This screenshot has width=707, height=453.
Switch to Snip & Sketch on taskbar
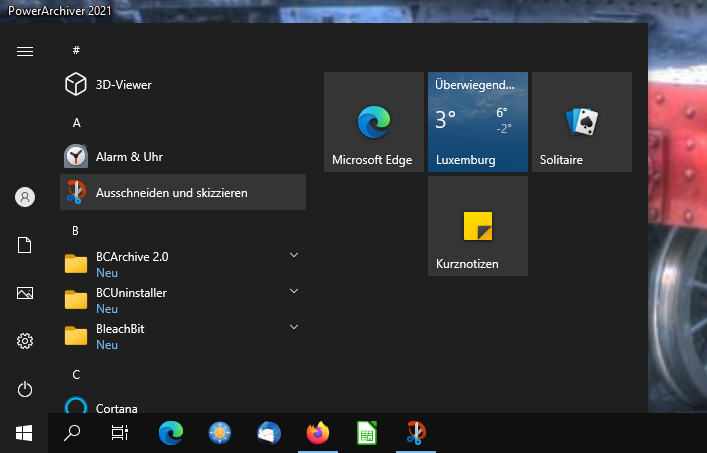point(416,433)
